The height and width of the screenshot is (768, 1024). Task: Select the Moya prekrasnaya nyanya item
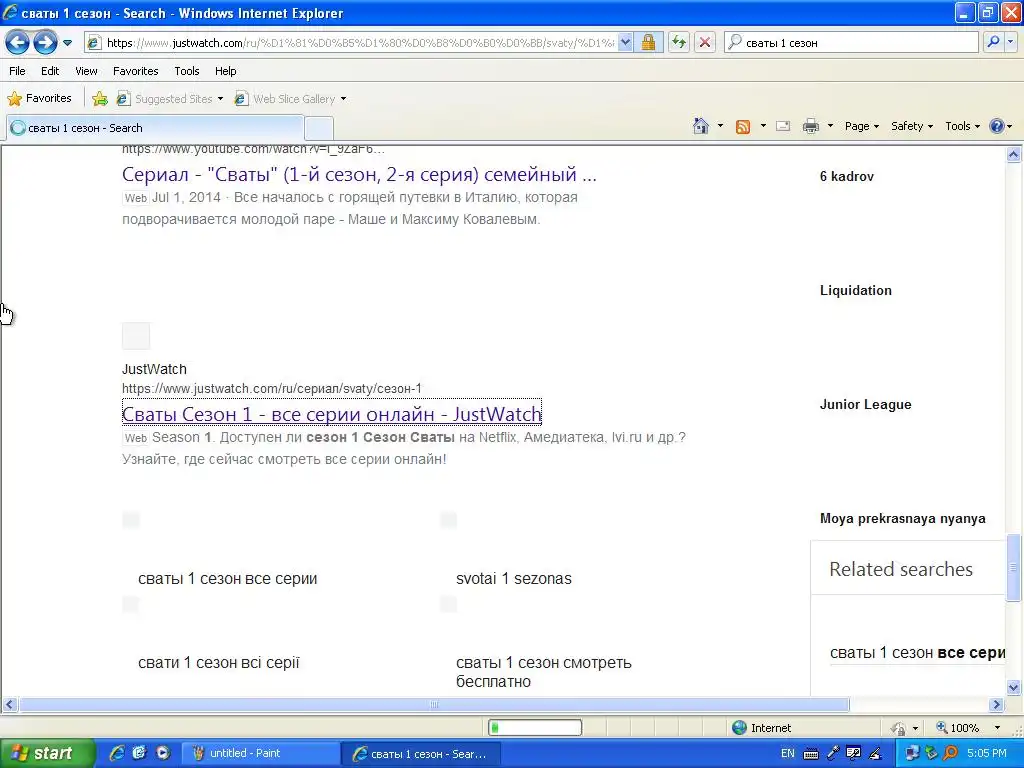[x=903, y=519]
